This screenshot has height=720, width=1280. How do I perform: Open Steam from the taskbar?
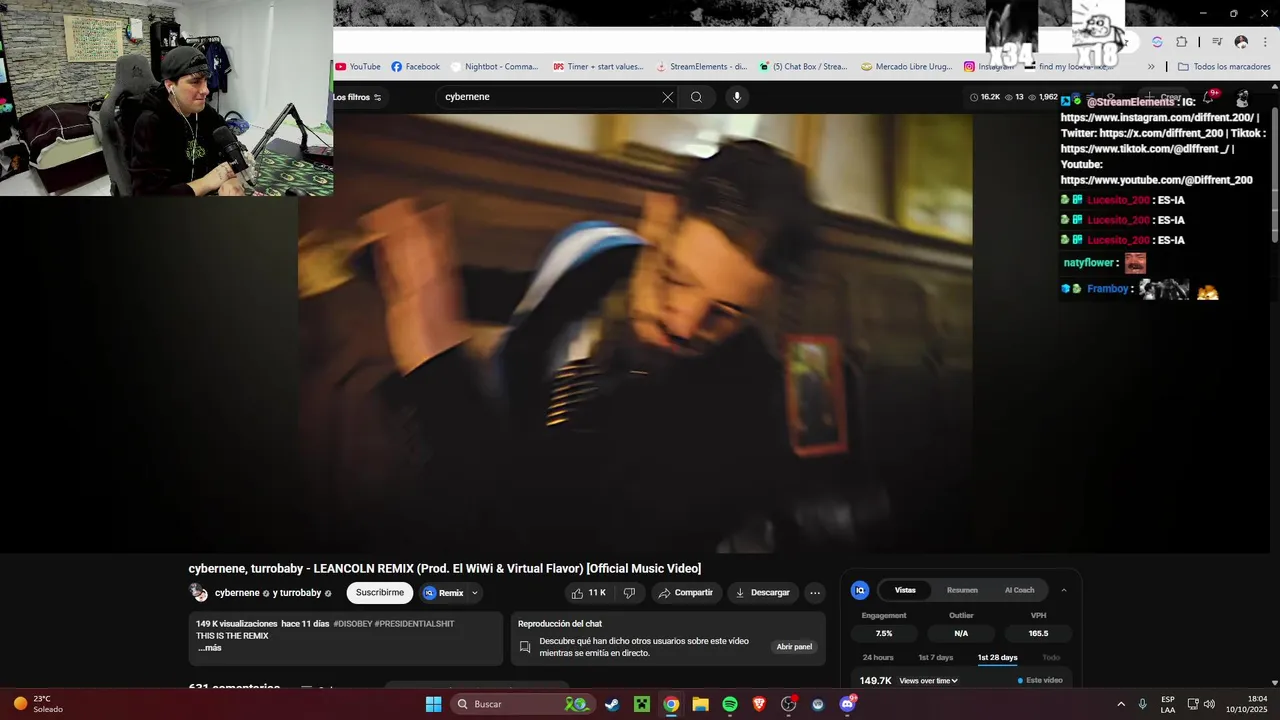[x=612, y=704]
